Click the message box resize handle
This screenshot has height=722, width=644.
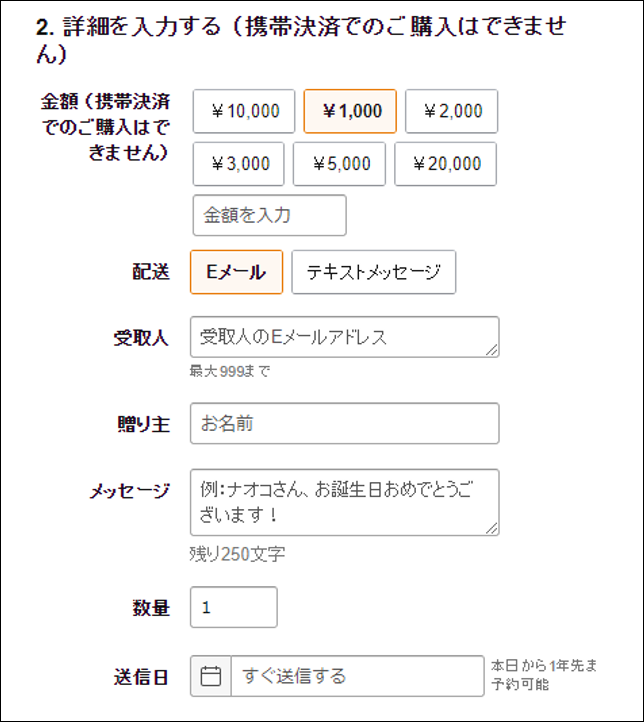492,528
